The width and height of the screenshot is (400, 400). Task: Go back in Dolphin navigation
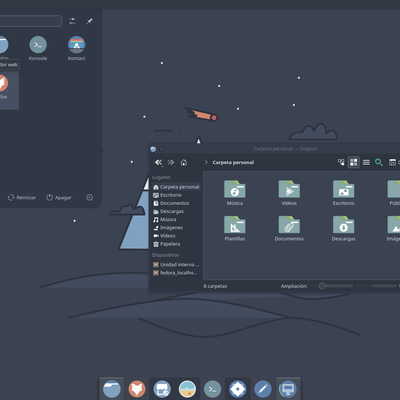tap(158, 162)
